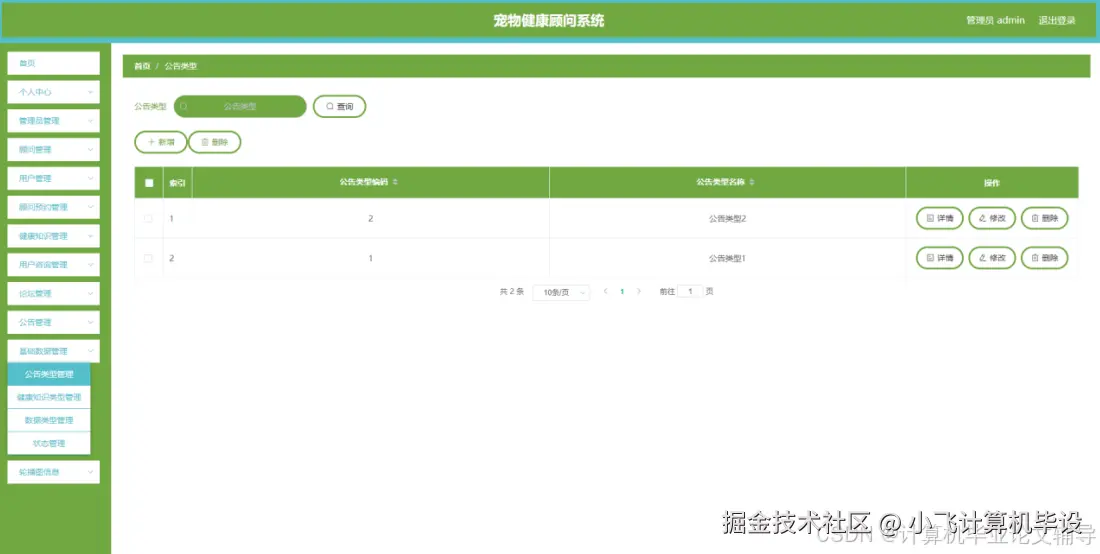Tick the select-all checkbox in table header
Viewport: 1100px width, 554px height.
(149, 183)
